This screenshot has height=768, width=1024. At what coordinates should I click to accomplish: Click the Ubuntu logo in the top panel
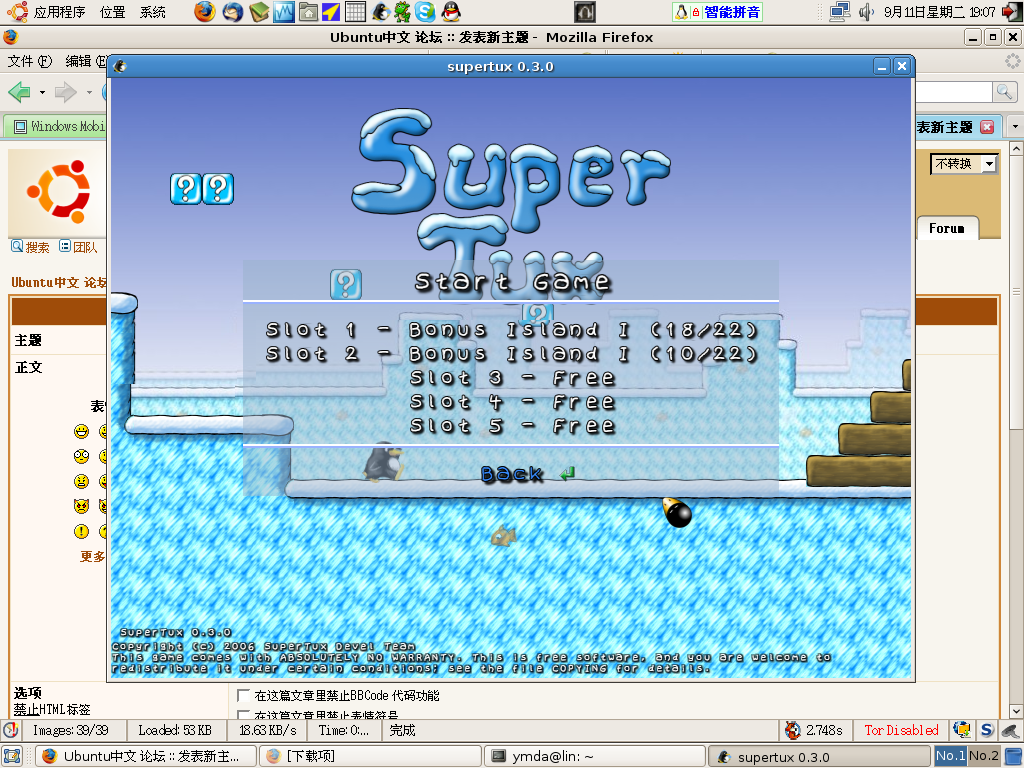coord(17,12)
